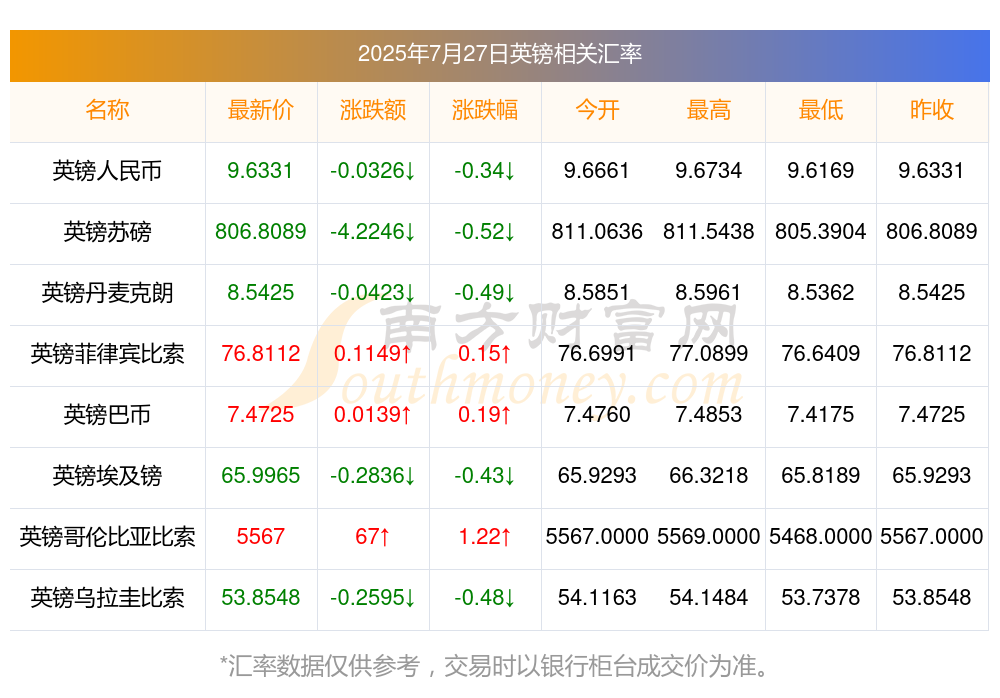Viewport: 1000px width, 698px height.
Task: Click low value 65.8189
Action: tap(821, 475)
